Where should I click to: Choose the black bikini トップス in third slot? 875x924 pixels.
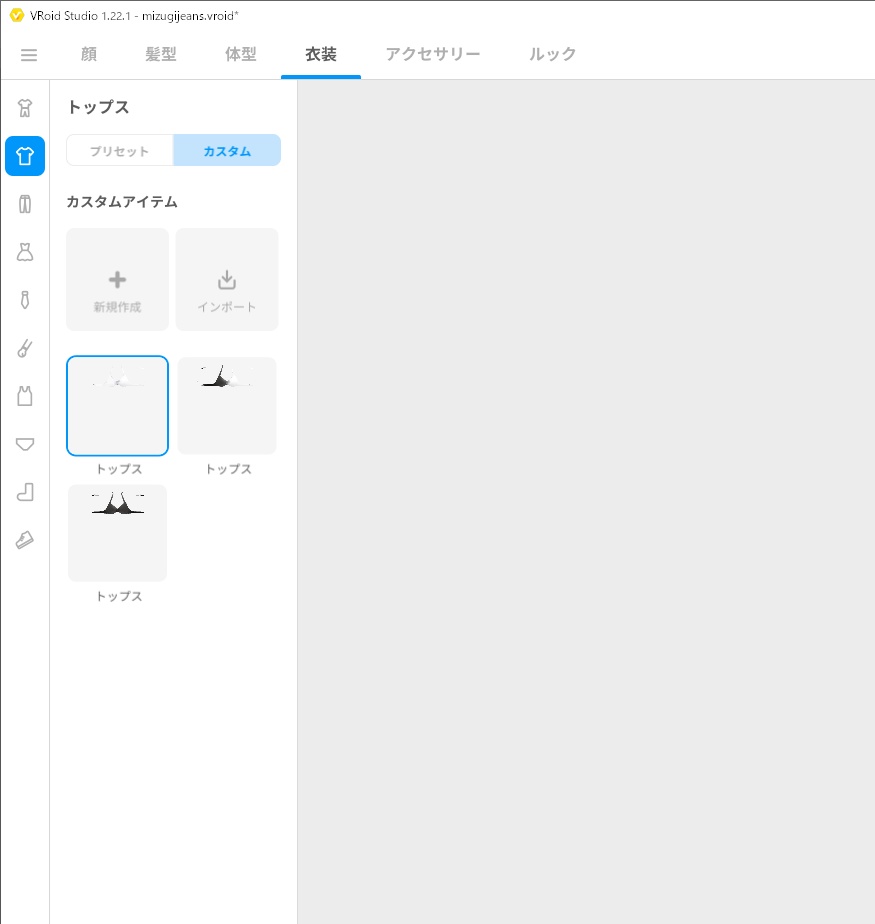(117, 533)
